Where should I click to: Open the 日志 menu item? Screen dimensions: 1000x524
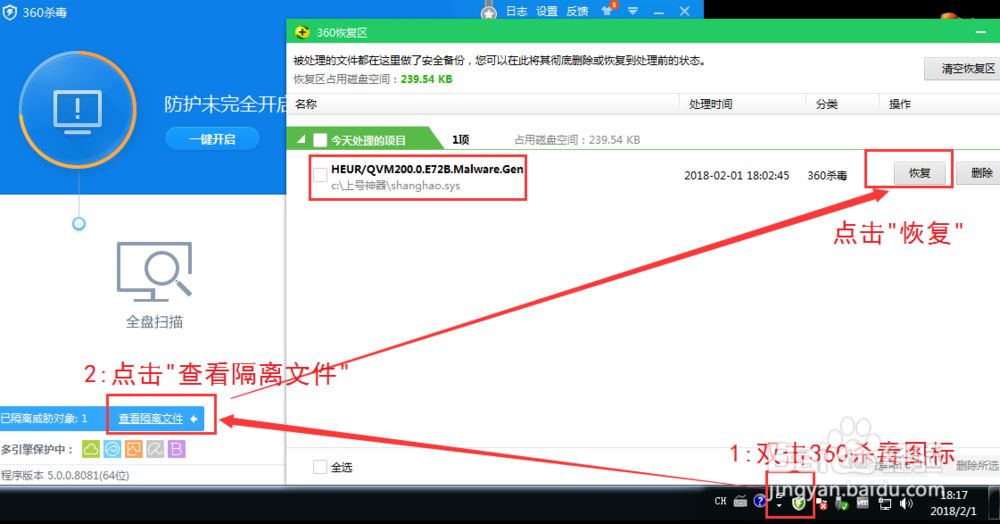point(516,12)
